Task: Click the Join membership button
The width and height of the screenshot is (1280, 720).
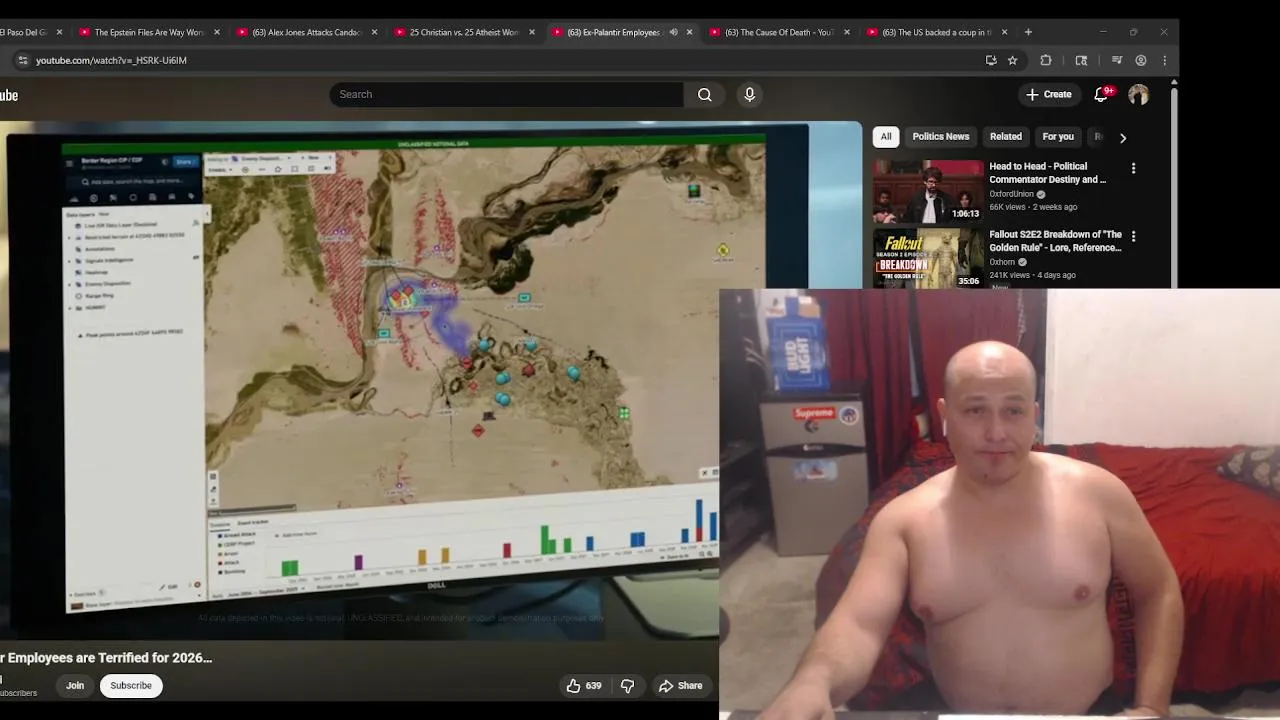Action: (x=75, y=686)
